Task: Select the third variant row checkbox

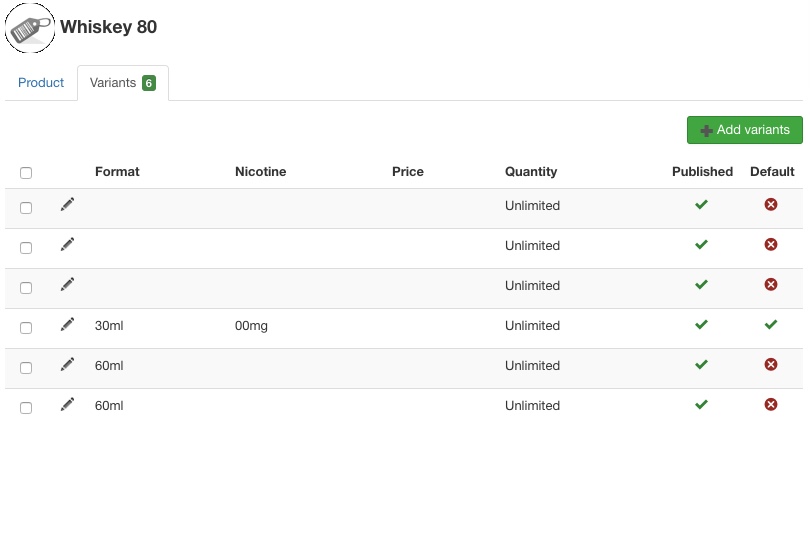Action: click(x=26, y=288)
